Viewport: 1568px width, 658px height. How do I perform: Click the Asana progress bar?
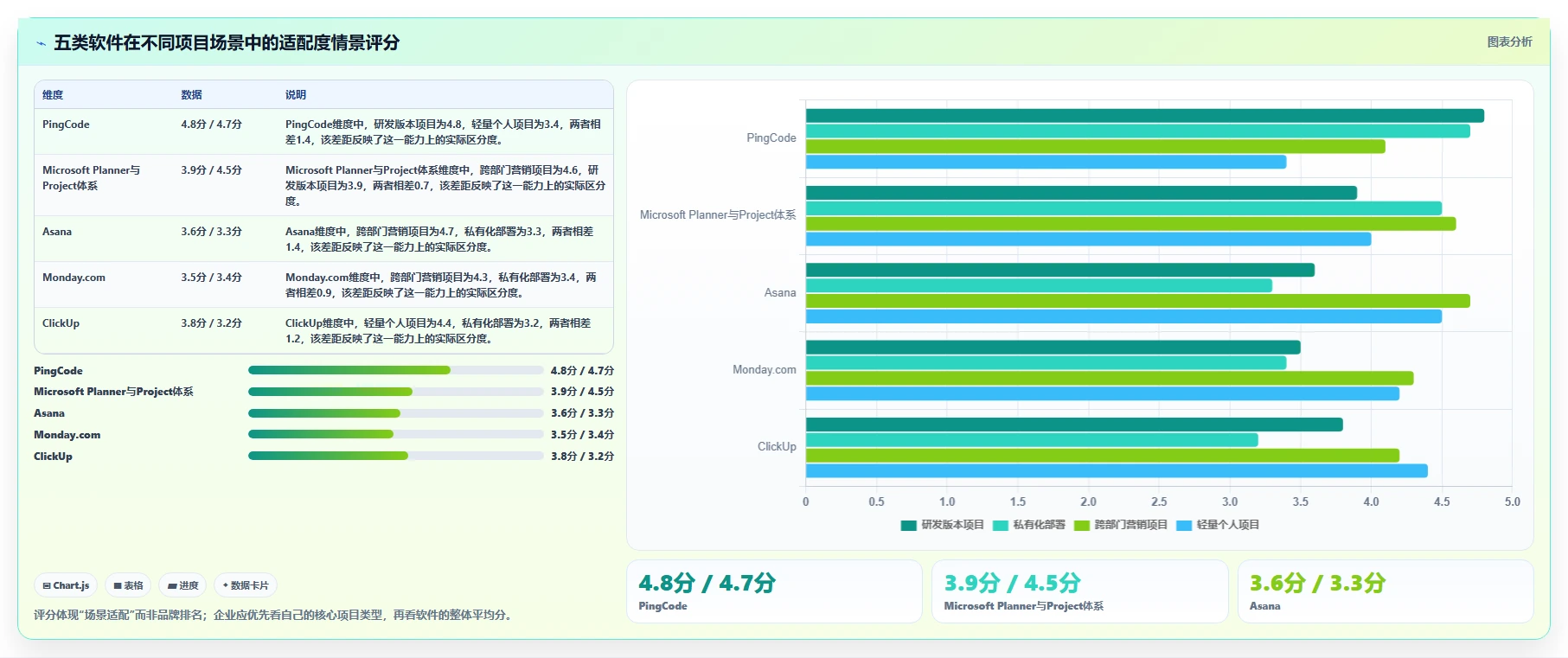[x=395, y=413]
